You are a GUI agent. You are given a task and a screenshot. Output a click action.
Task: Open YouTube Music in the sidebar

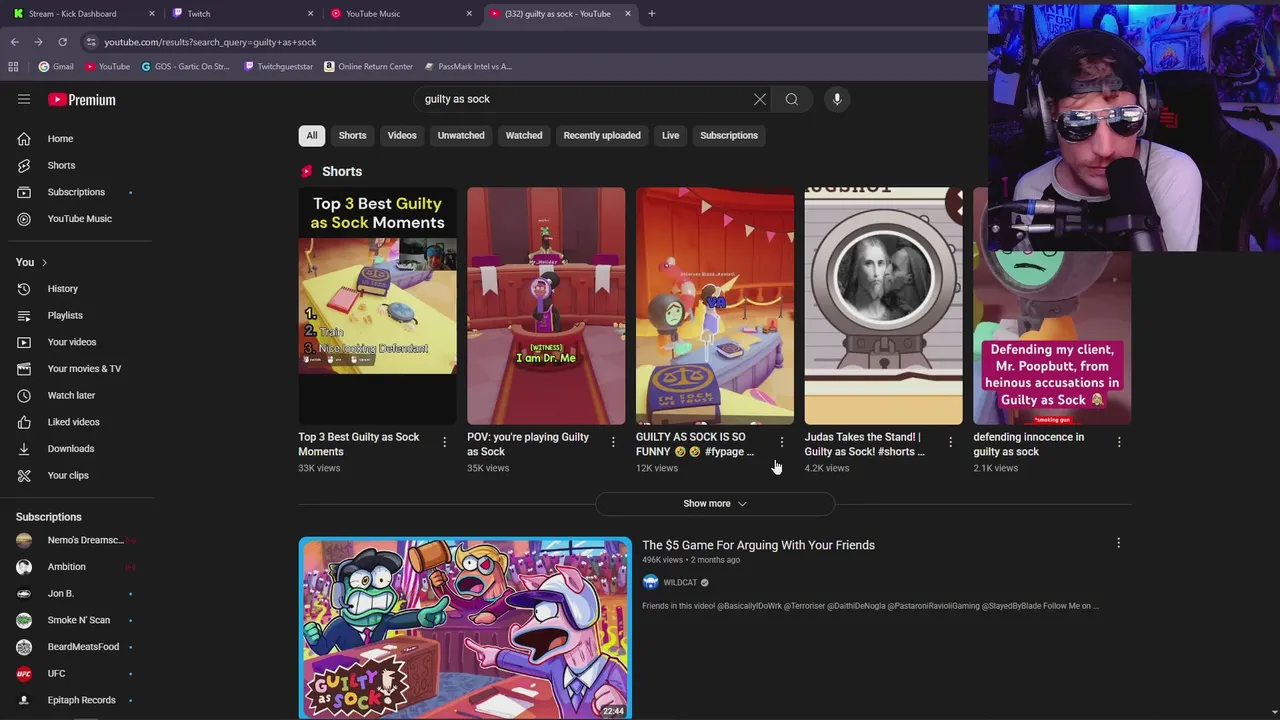tap(78, 219)
